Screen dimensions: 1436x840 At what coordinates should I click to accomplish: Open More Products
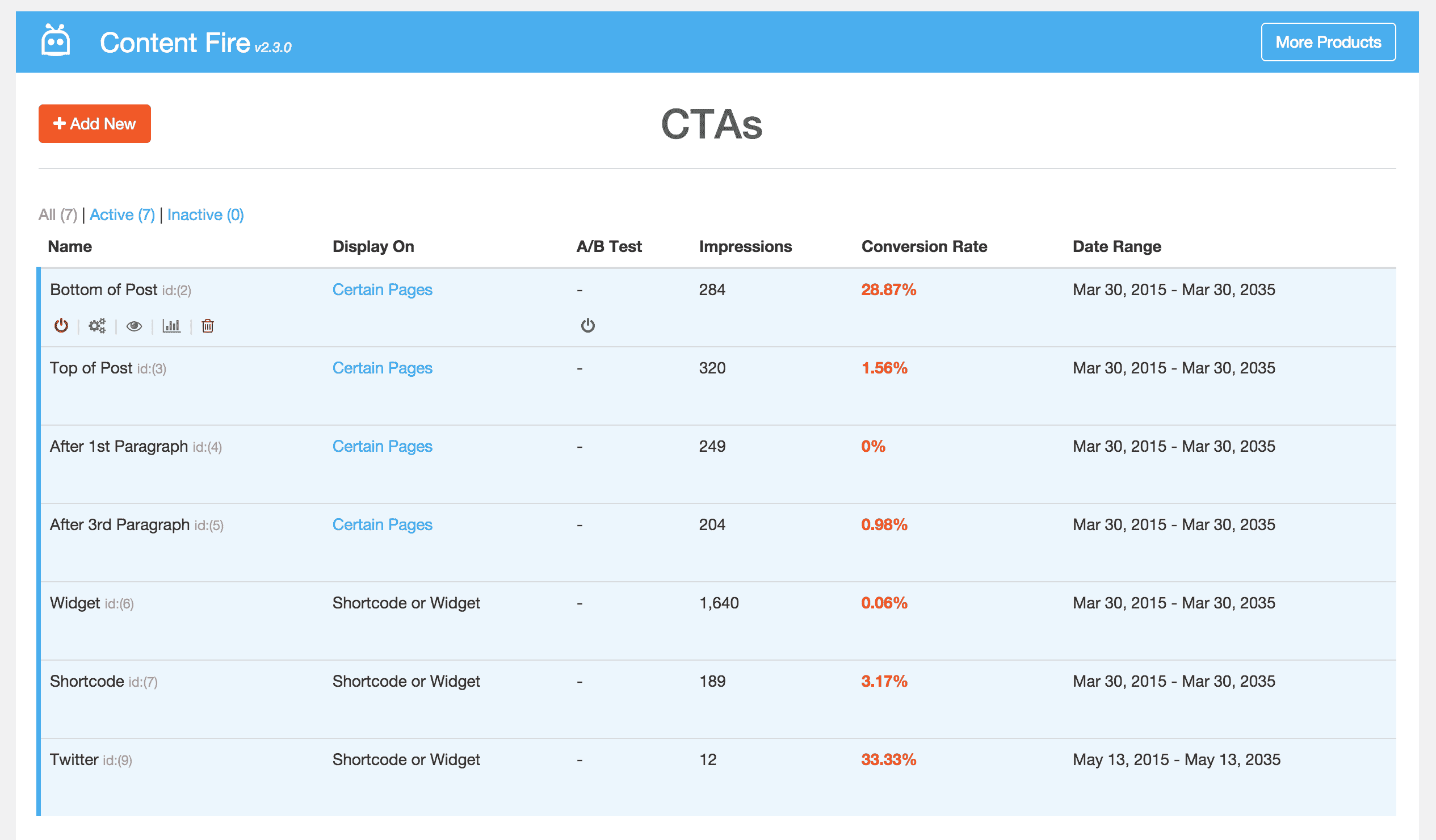point(1328,42)
